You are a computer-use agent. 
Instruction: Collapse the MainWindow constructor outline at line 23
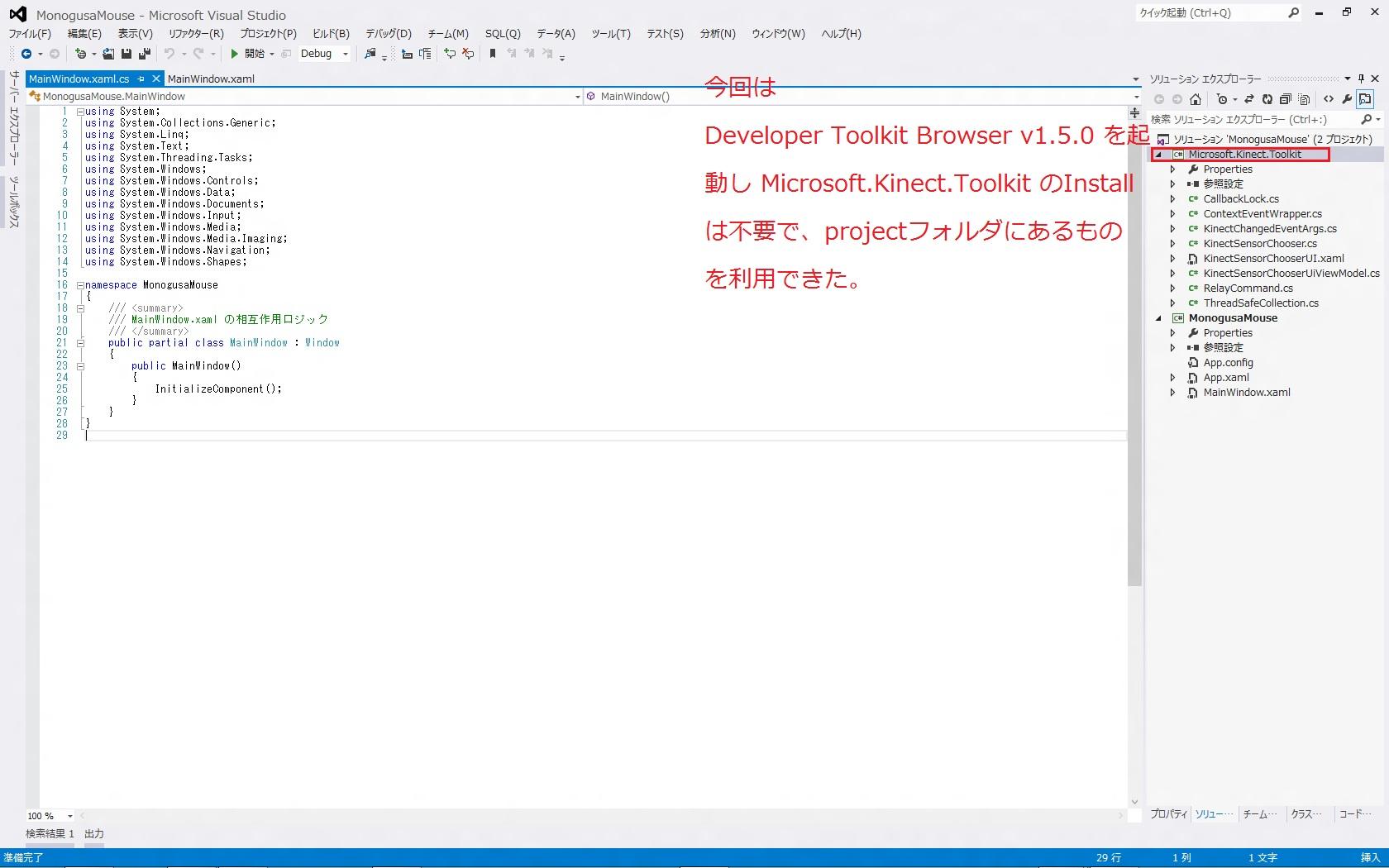click(x=80, y=366)
